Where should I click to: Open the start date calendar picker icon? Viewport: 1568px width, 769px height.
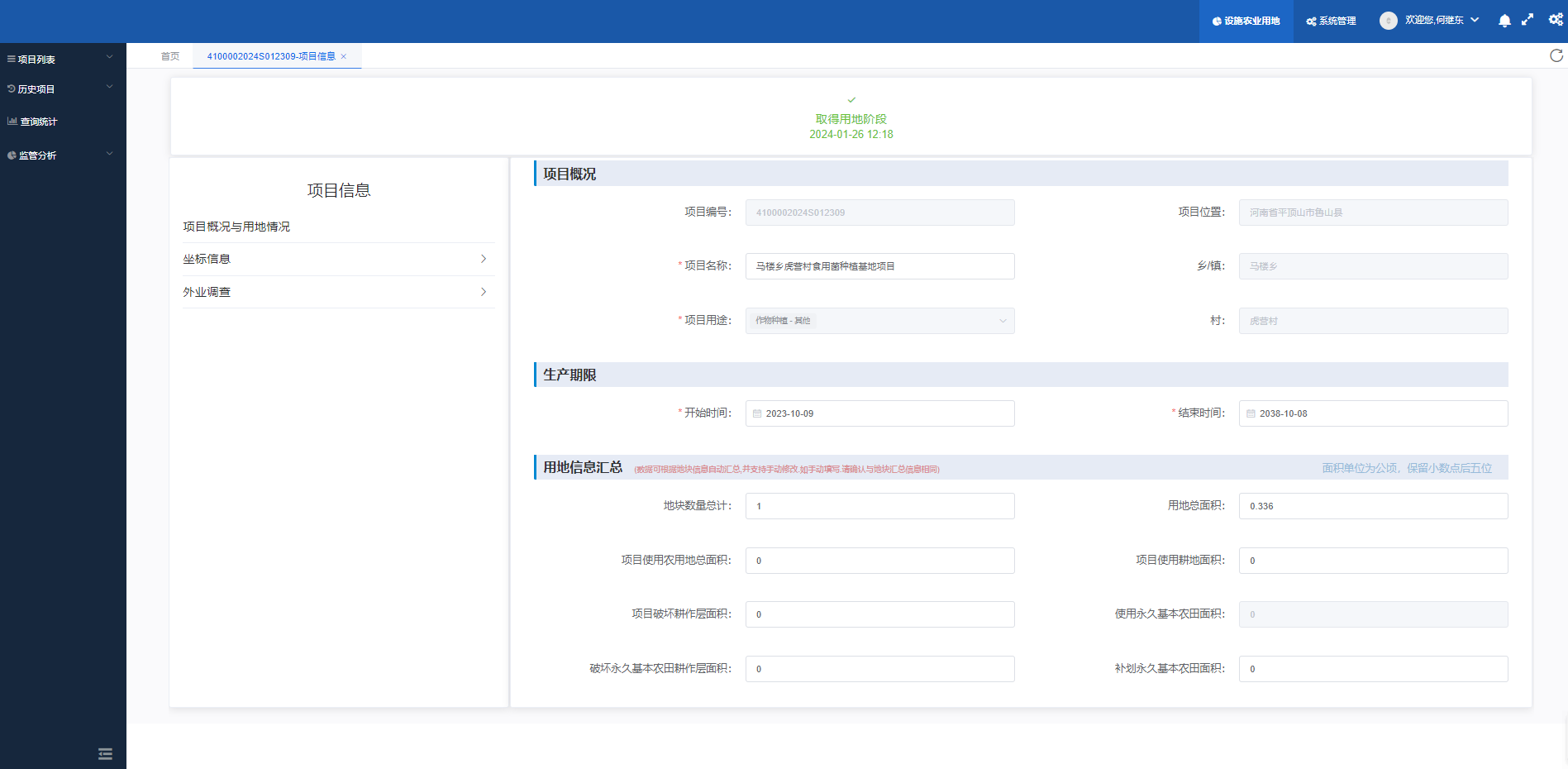click(757, 413)
